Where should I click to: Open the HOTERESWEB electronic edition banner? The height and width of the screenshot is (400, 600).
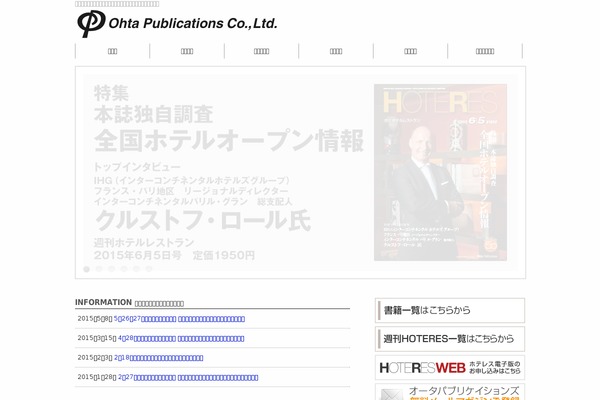450,367
